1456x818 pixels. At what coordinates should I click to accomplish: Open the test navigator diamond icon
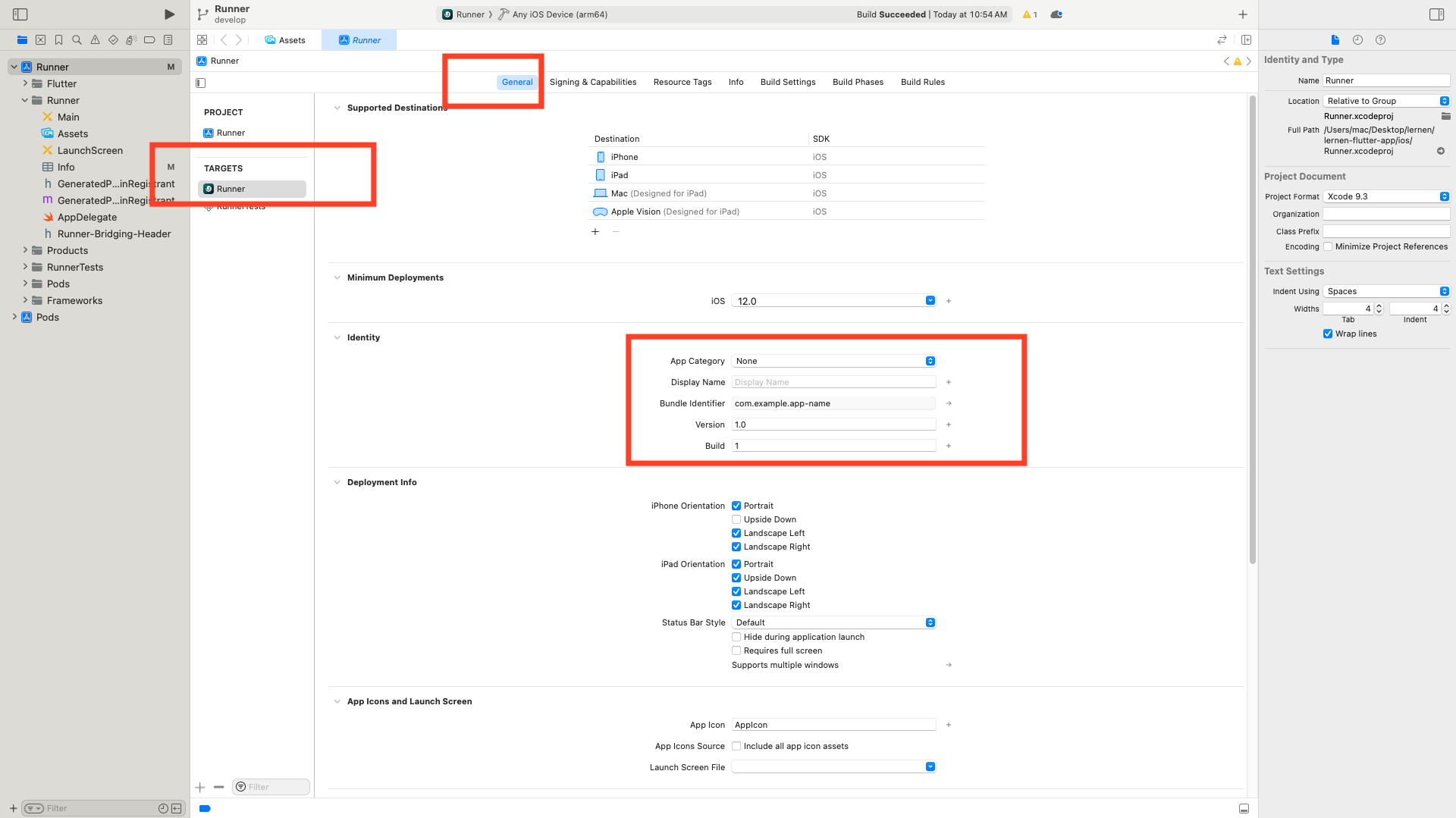[113, 40]
